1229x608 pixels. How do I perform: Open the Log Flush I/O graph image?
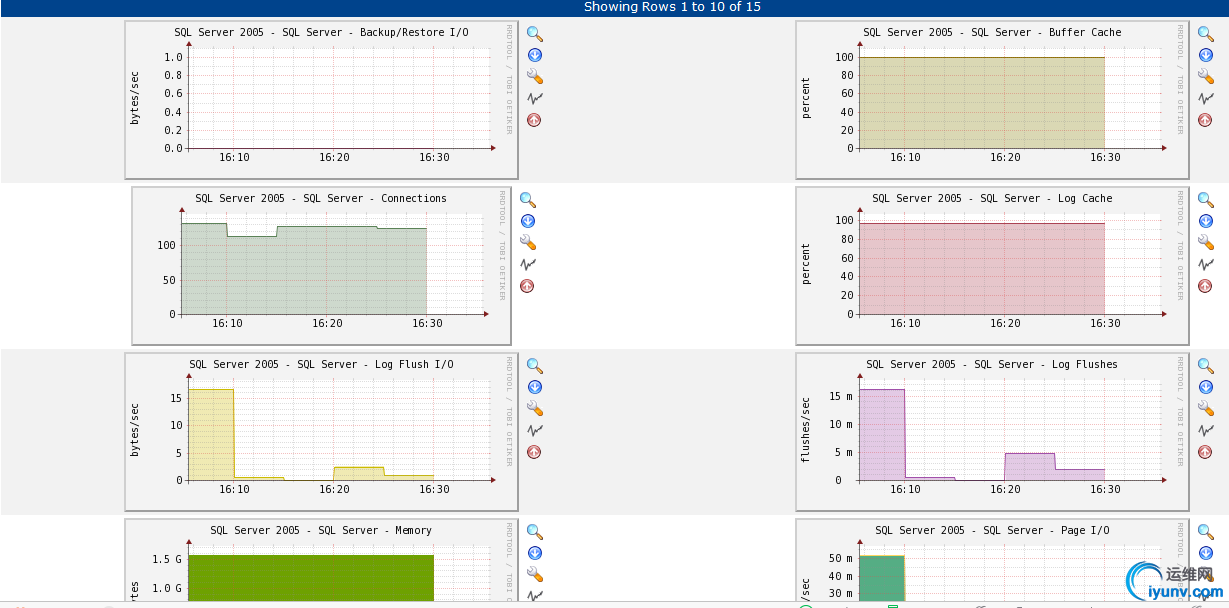point(321,431)
